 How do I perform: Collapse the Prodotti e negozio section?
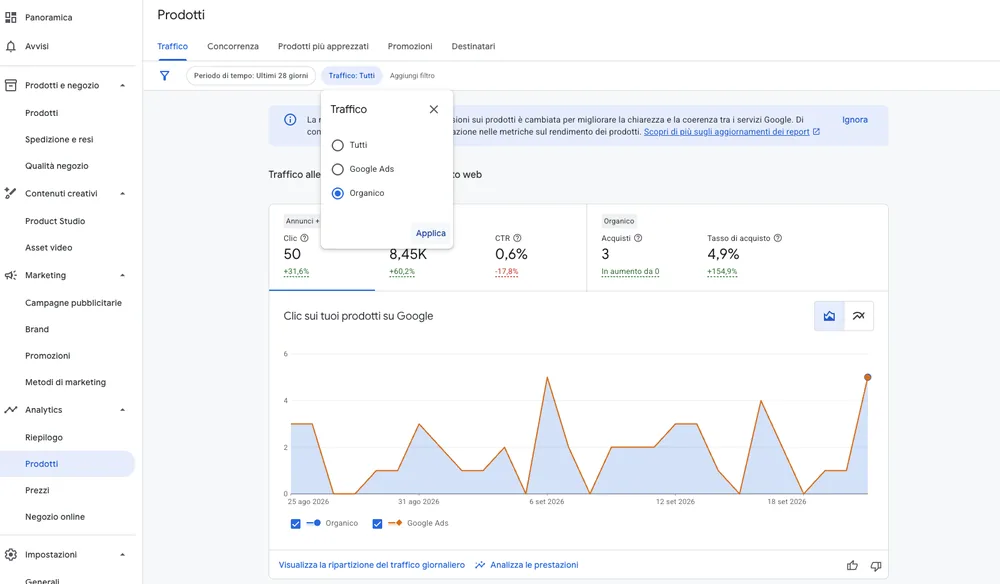122,85
